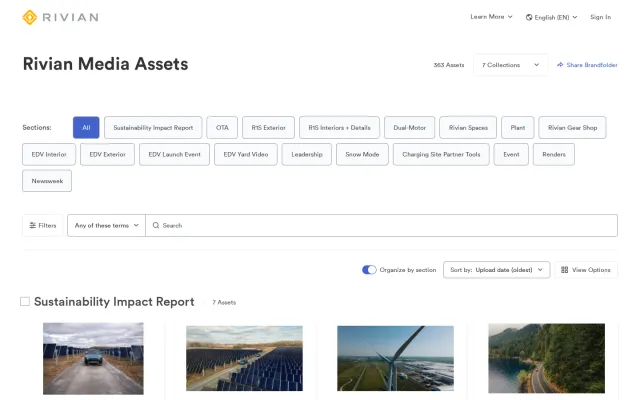
Task: Click the Sign In link
Action: 600,17
